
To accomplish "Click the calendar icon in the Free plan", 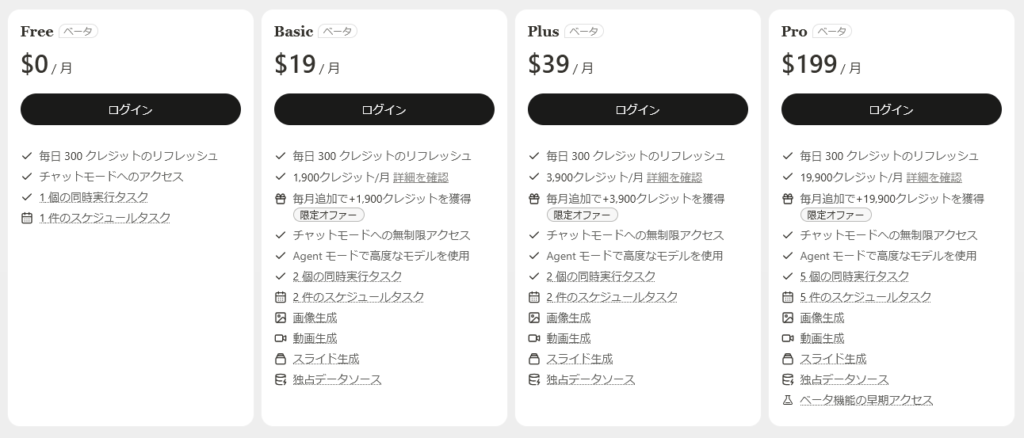I will [27, 218].
